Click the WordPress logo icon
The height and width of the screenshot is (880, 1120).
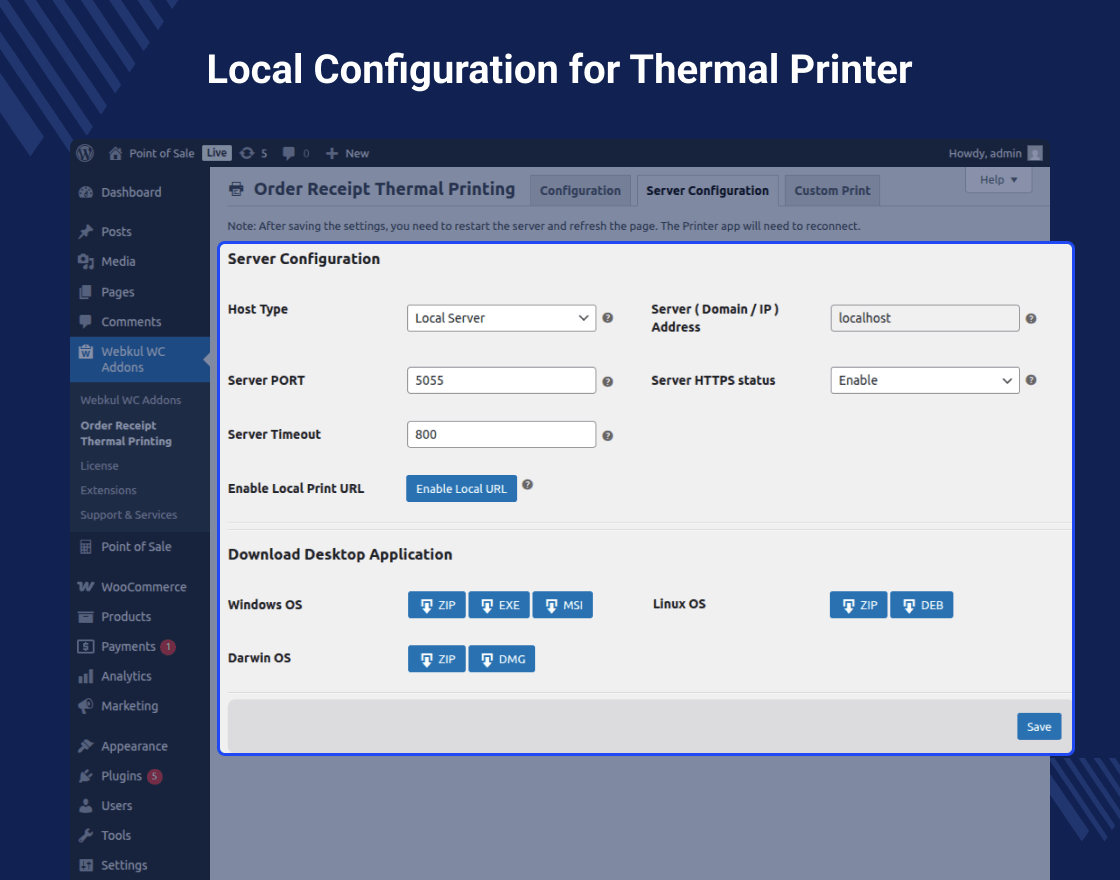click(86, 153)
